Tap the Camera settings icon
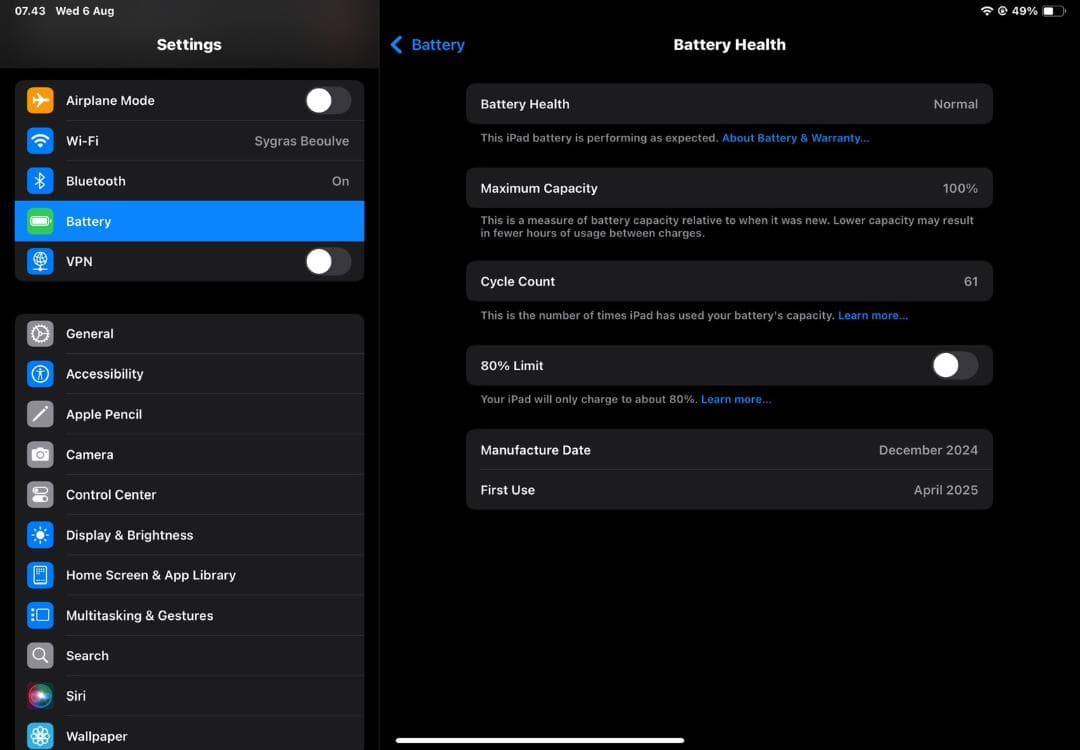Screen dimensions: 1080x750 coord(40,455)
